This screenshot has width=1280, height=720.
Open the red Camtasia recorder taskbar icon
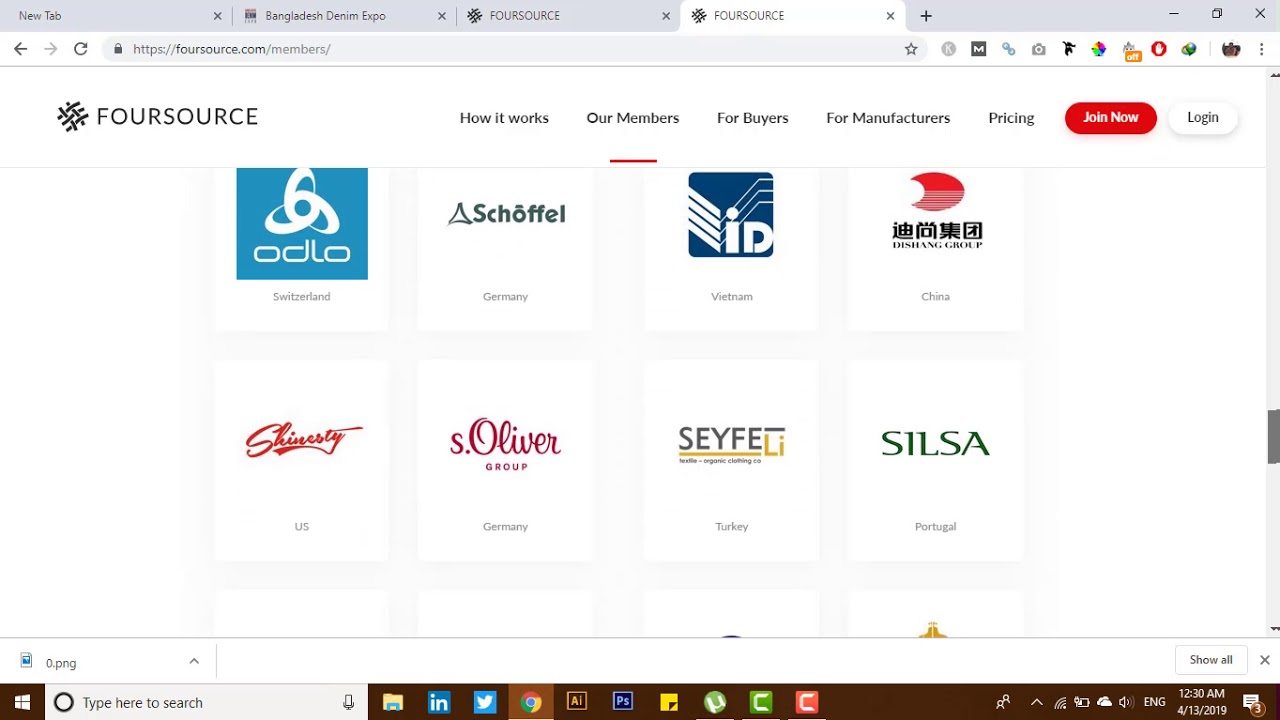point(807,702)
